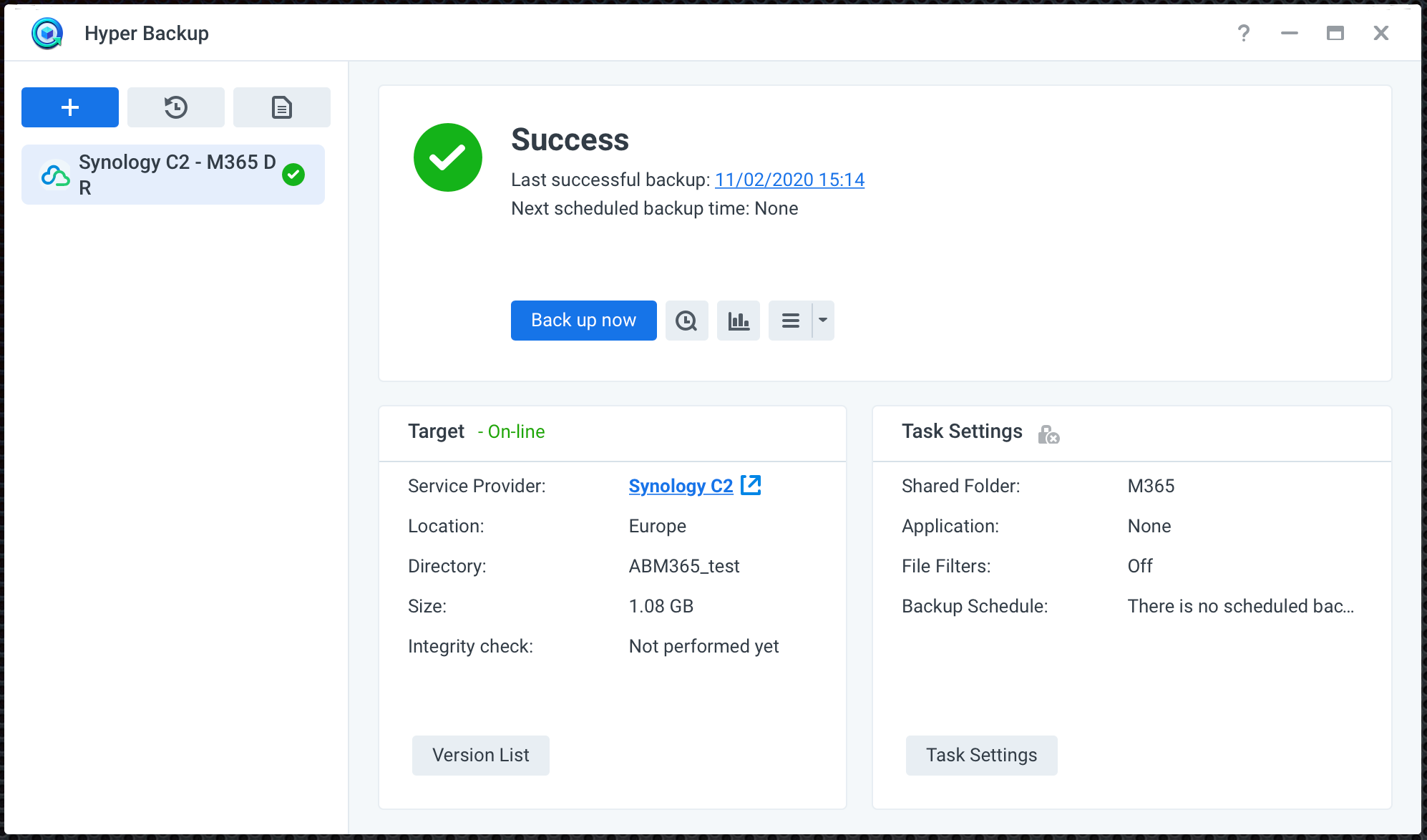Start backup with Back up now button

click(x=584, y=321)
